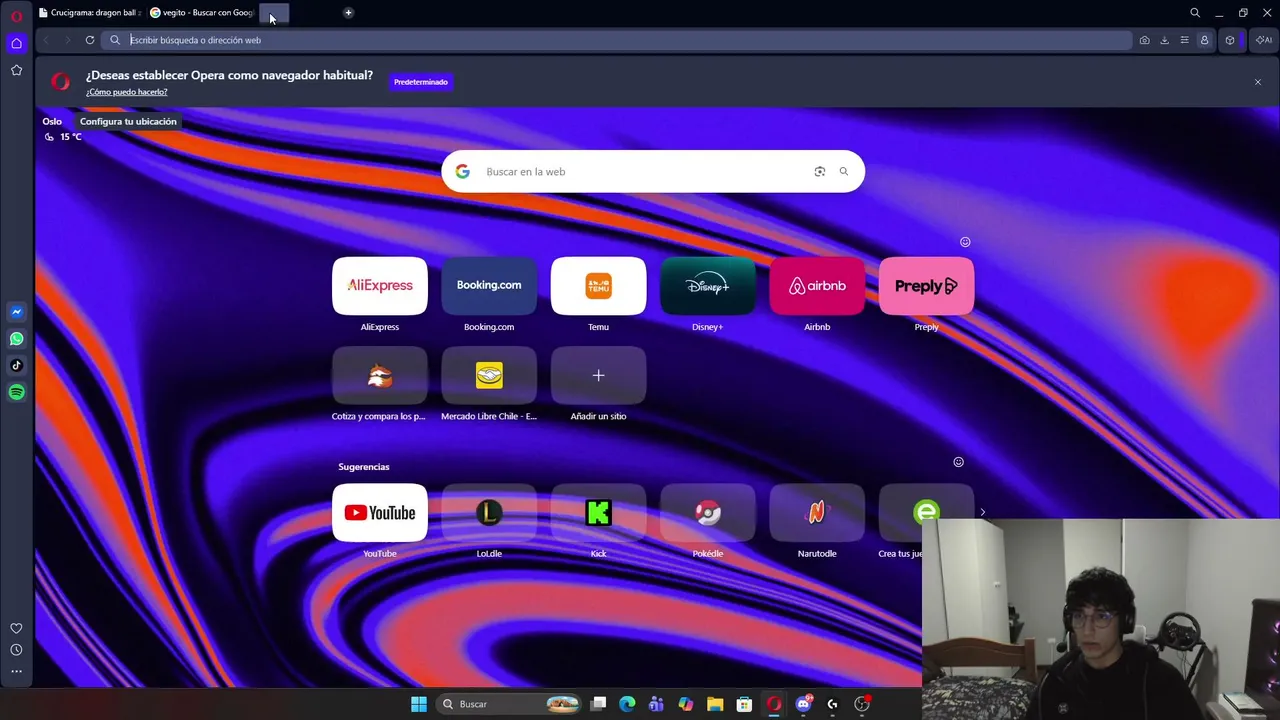
Task: Click the Oslo weather location
Action: 52,122
